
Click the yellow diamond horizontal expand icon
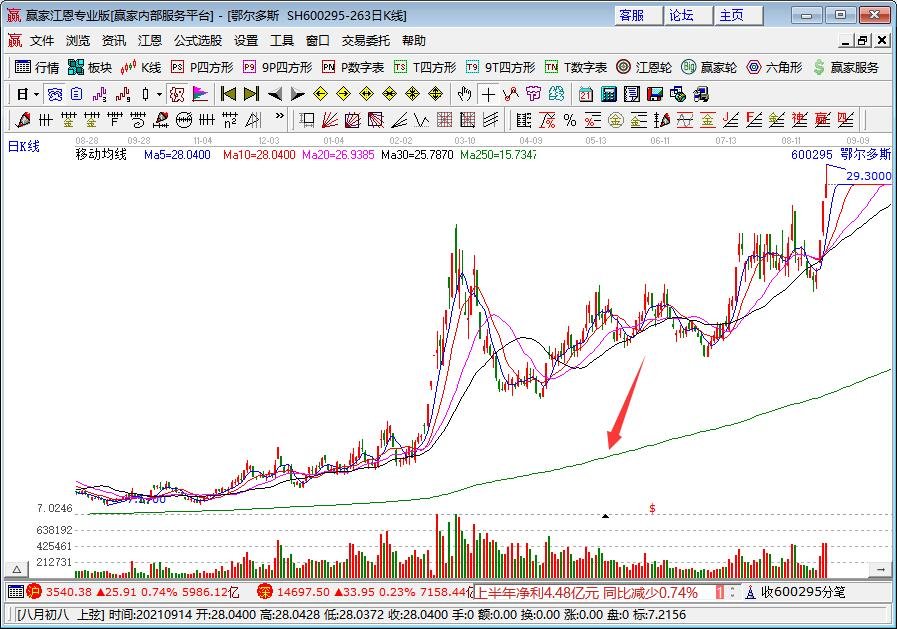[366, 94]
